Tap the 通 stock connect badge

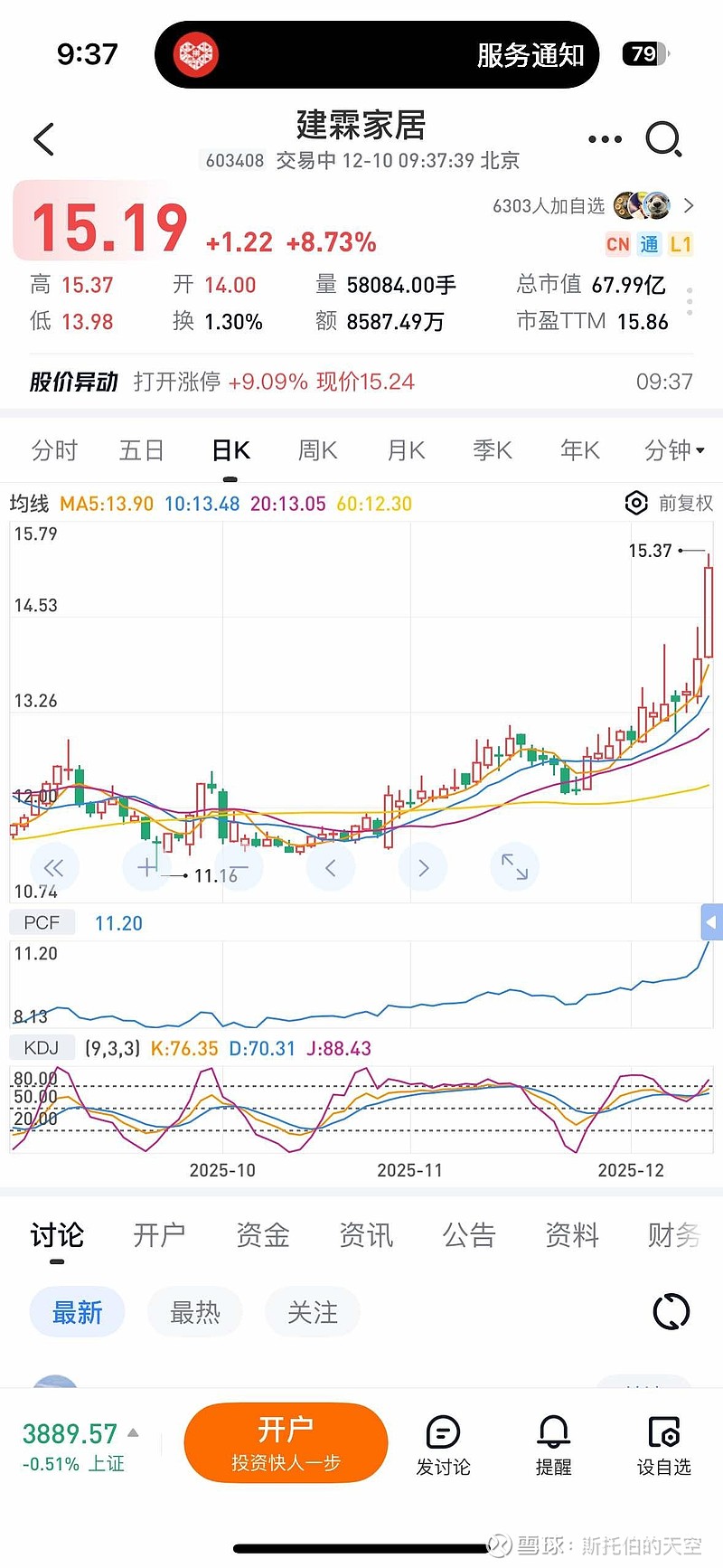coord(649,244)
